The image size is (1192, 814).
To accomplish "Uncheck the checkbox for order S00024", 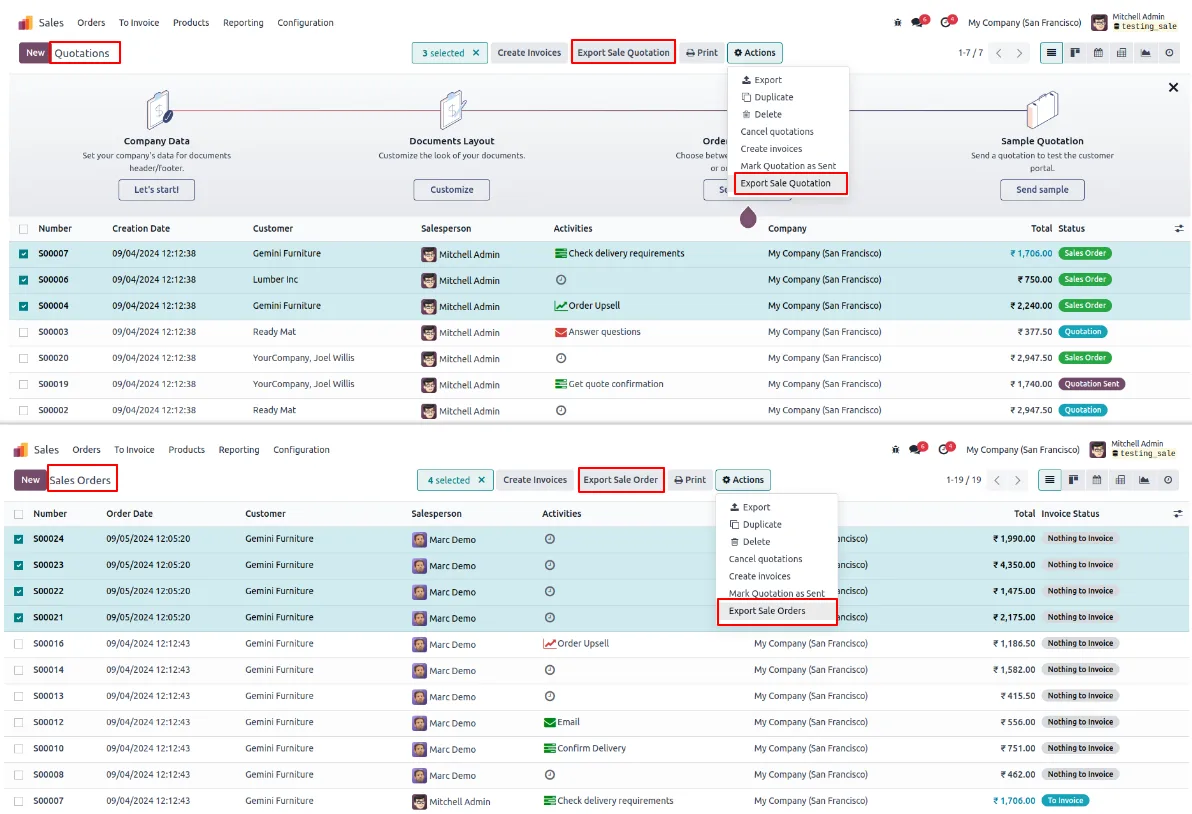I will pyautogui.click(x=18, y=539).
